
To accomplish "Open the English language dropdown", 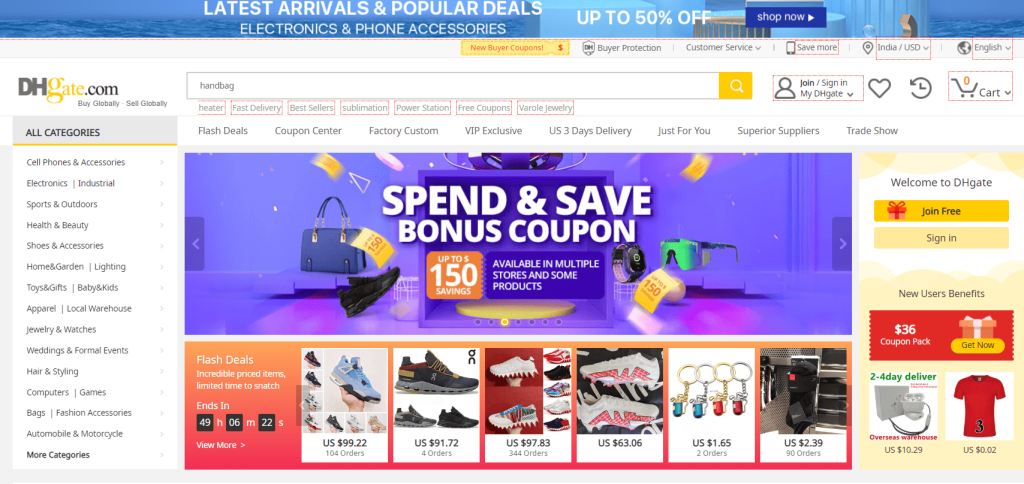I will (x=992, y=48).
